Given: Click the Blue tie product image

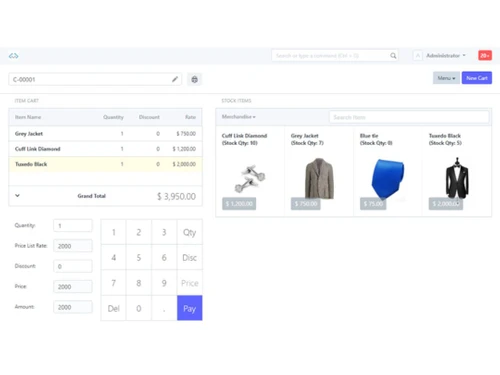Looking at the screenshot, I should pos(388,179).
